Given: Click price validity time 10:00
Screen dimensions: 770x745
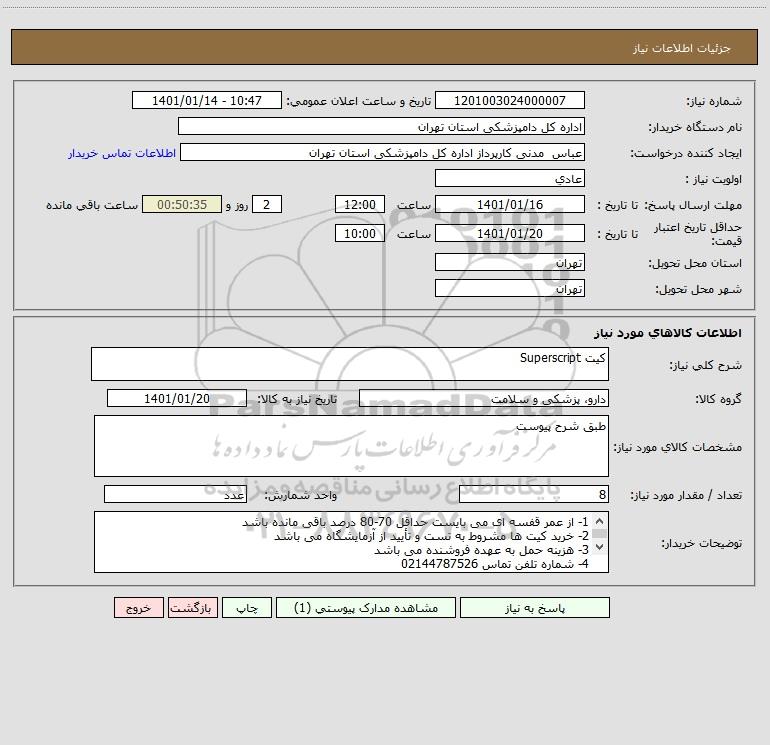Looking at the screenshot, I should pos(359,233).
